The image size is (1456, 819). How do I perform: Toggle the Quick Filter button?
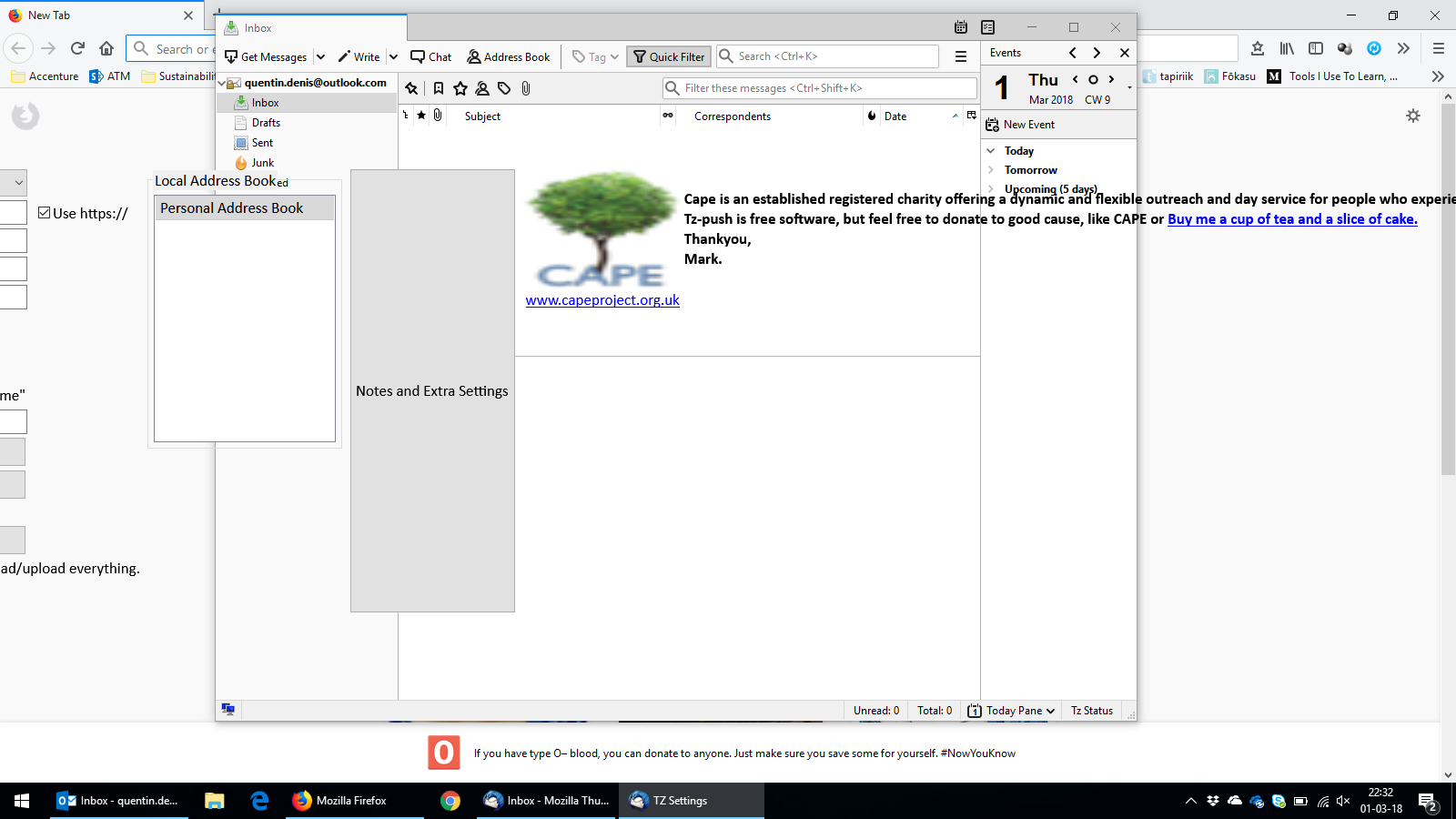tap(669, 56)
